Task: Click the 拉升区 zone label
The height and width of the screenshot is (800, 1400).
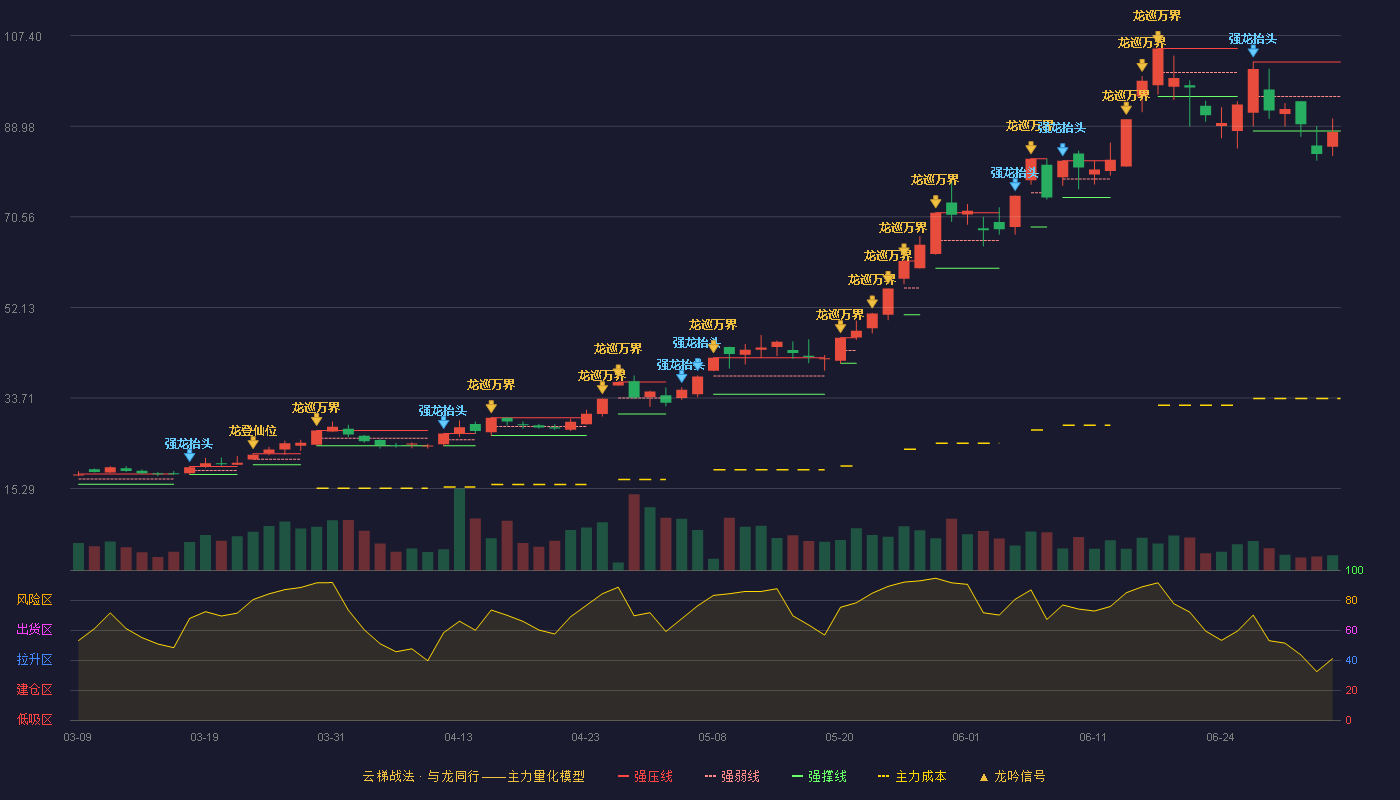Action: [x=34, y=660]
